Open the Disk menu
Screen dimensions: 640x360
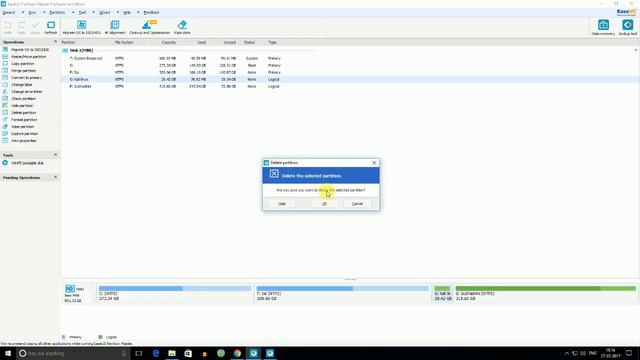(82, 13)
